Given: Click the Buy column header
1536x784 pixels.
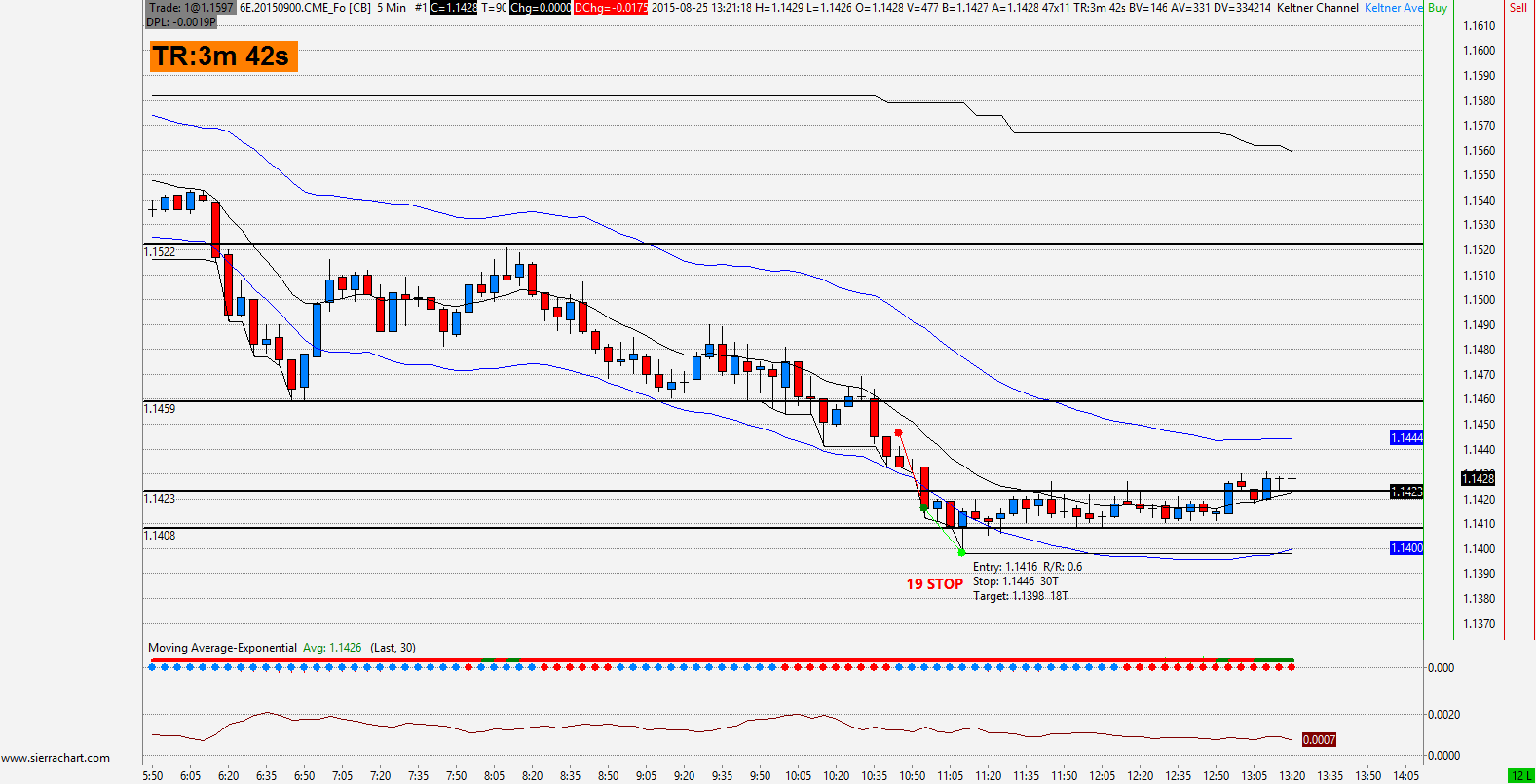Looking at the screenshot, I should coord(1438,8).
